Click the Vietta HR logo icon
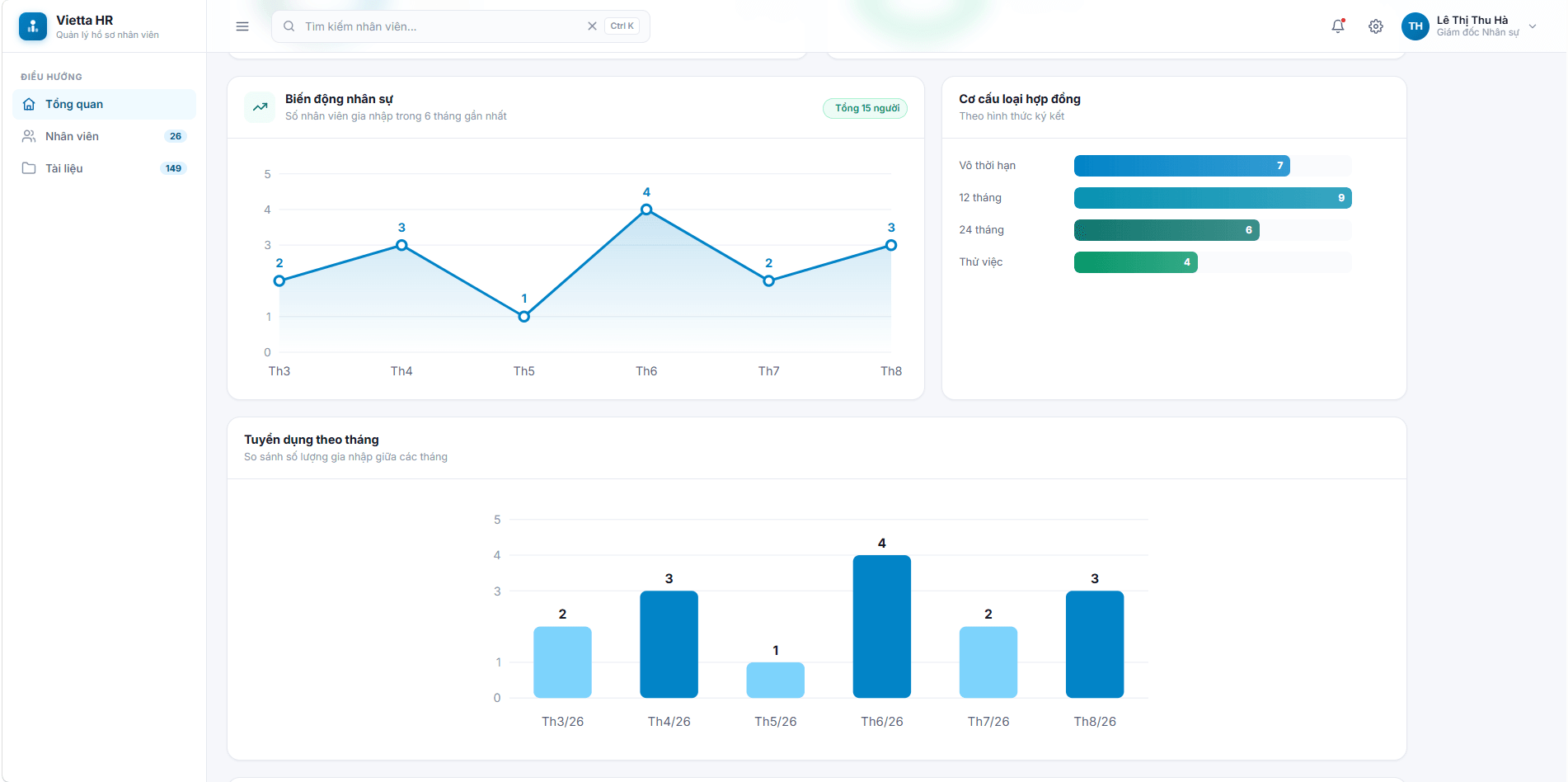The height and width of the screenshot is (782, 1568). (x=33, y=26)
